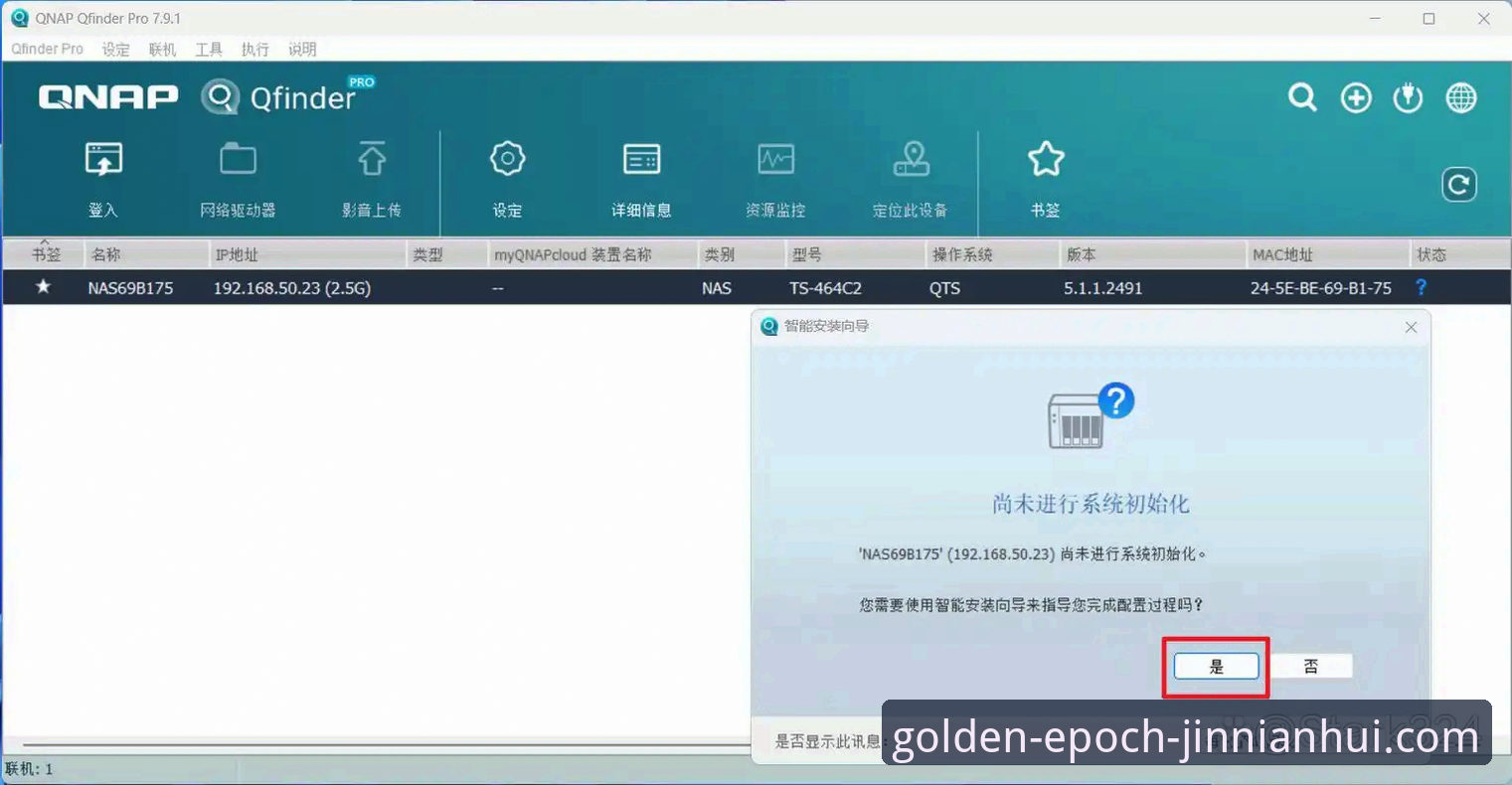Sort by 类型 column header
The height and width of the screenshot is (785, 1512).
(447, 254)
